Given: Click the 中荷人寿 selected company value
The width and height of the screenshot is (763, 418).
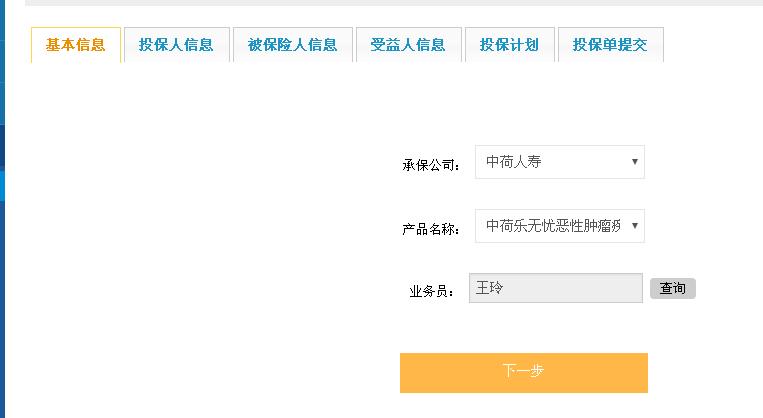Looking at the screenshot, I should [x=514, y=162].
